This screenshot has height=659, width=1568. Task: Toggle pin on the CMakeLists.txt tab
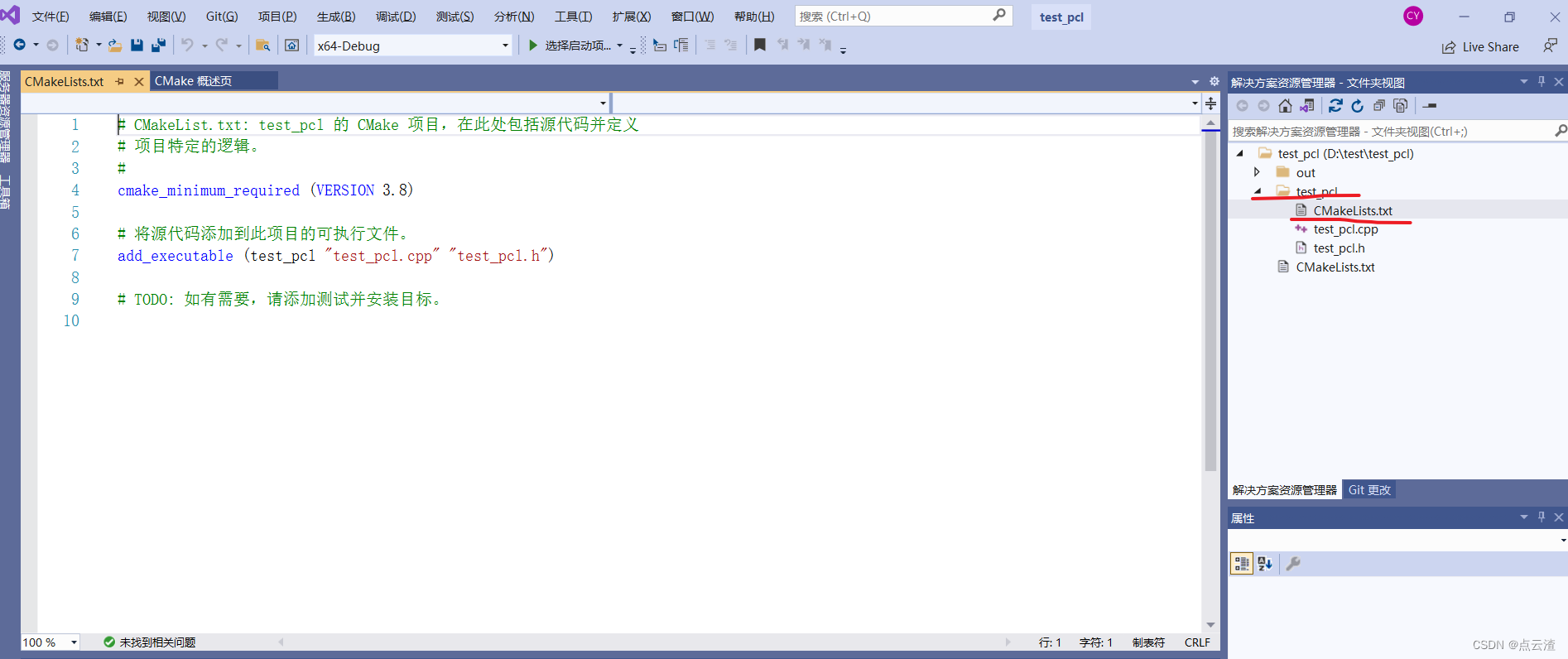coord(120,81)
